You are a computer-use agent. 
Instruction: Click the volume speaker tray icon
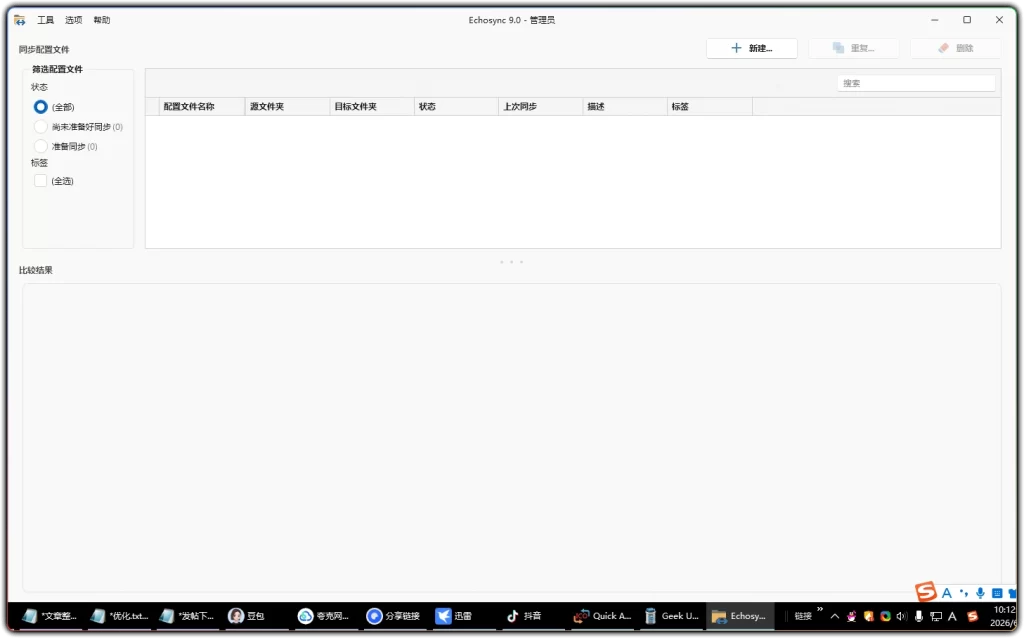point(902,616)
